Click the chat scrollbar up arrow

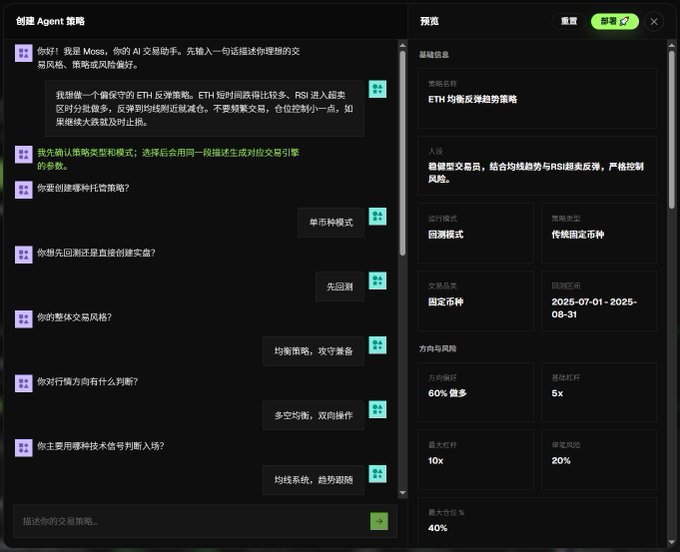tap(402, 45)
